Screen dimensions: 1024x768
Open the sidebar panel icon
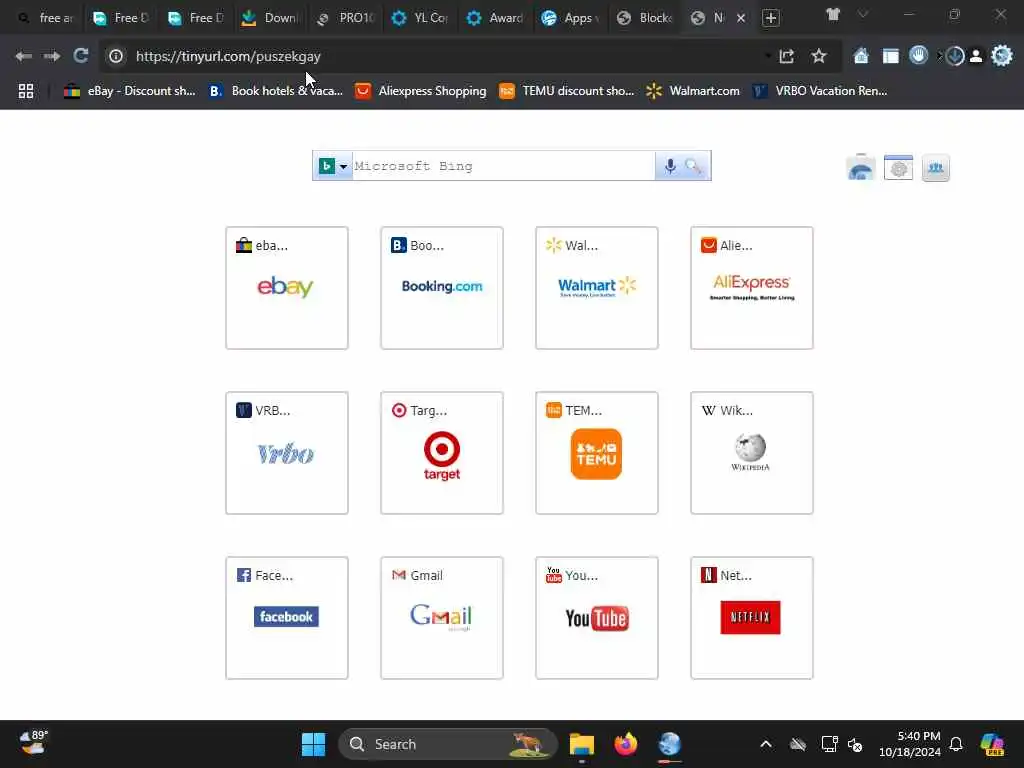tap(890, 56)
